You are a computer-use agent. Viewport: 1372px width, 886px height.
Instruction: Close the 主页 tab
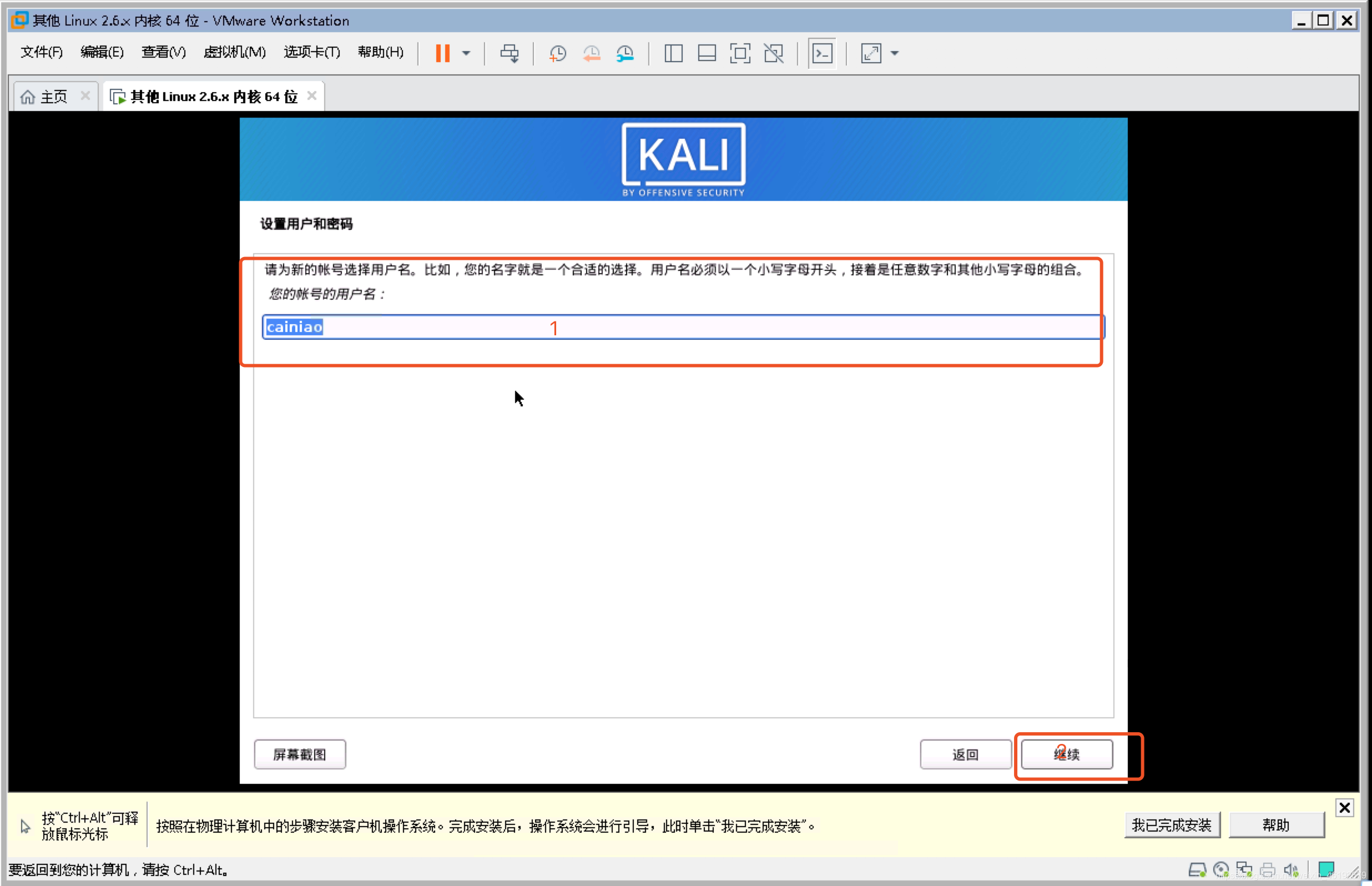[85, 95]
